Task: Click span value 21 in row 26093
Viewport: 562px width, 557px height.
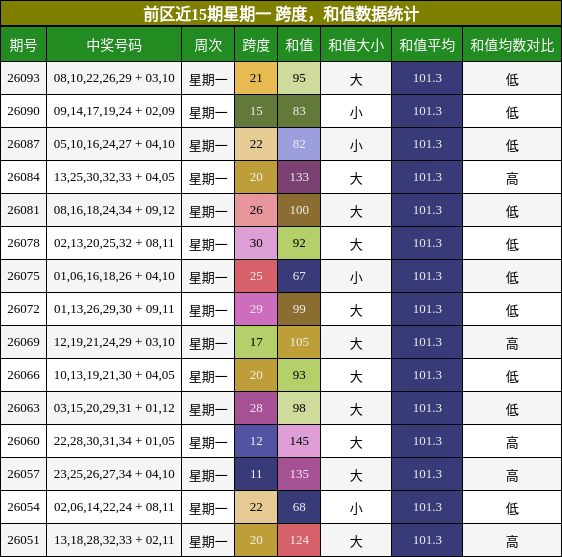Action: 256,78
